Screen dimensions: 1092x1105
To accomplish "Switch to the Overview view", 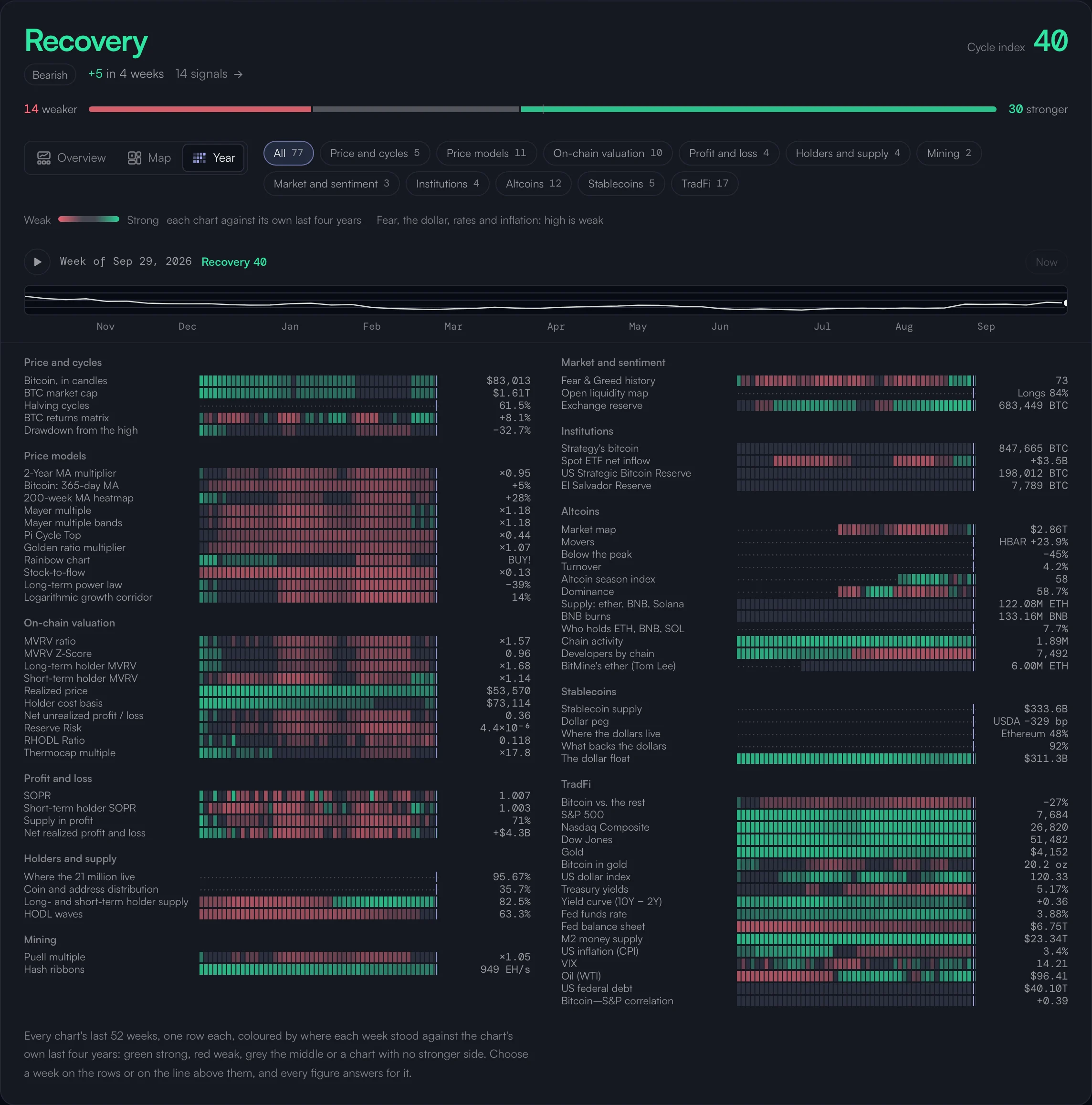I will (x=72, y=158).
